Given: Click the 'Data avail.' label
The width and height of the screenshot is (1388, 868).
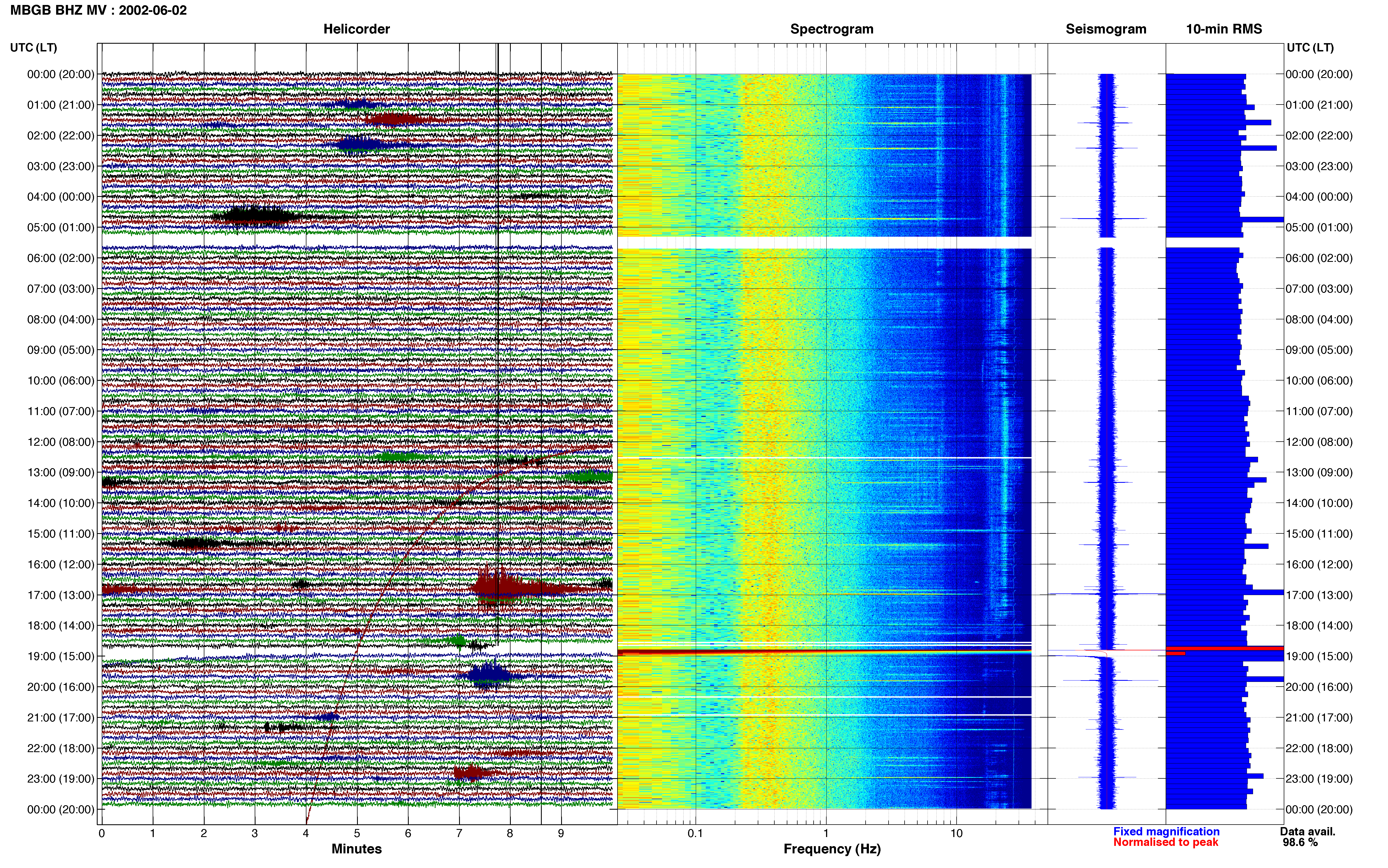Looking at the screenshot, I should coord(1308,832).
